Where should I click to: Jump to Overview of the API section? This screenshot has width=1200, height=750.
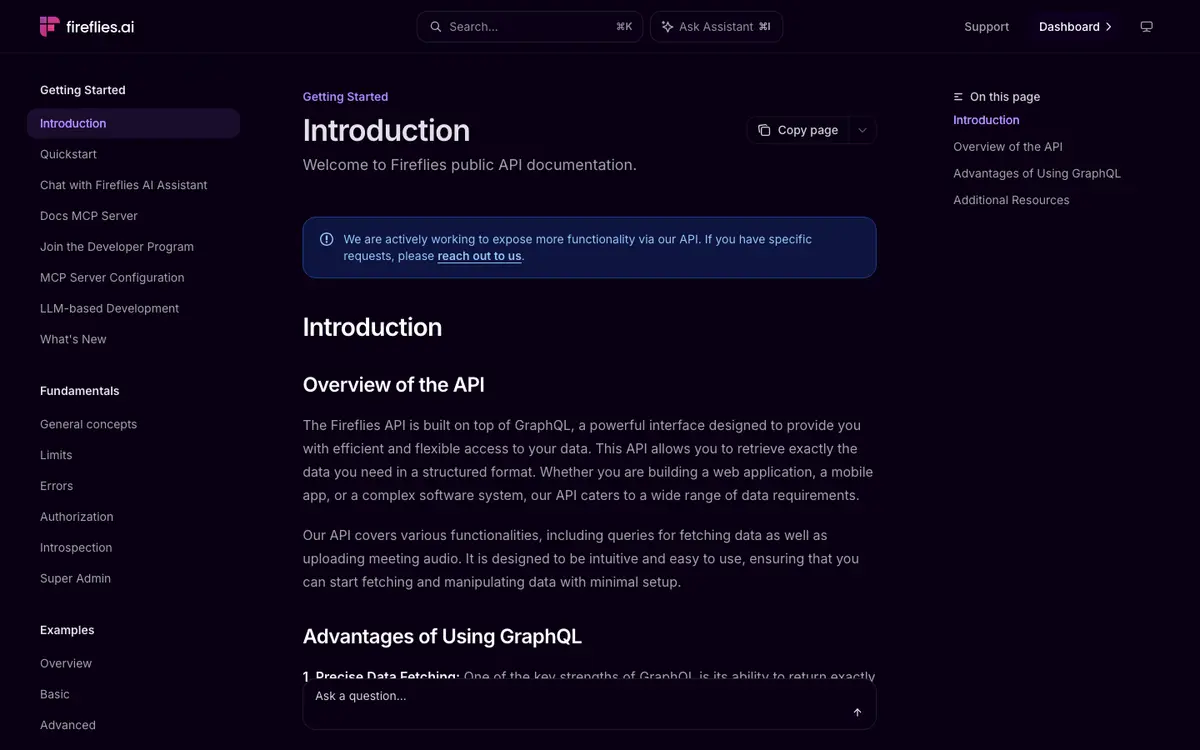[1008, 147]
